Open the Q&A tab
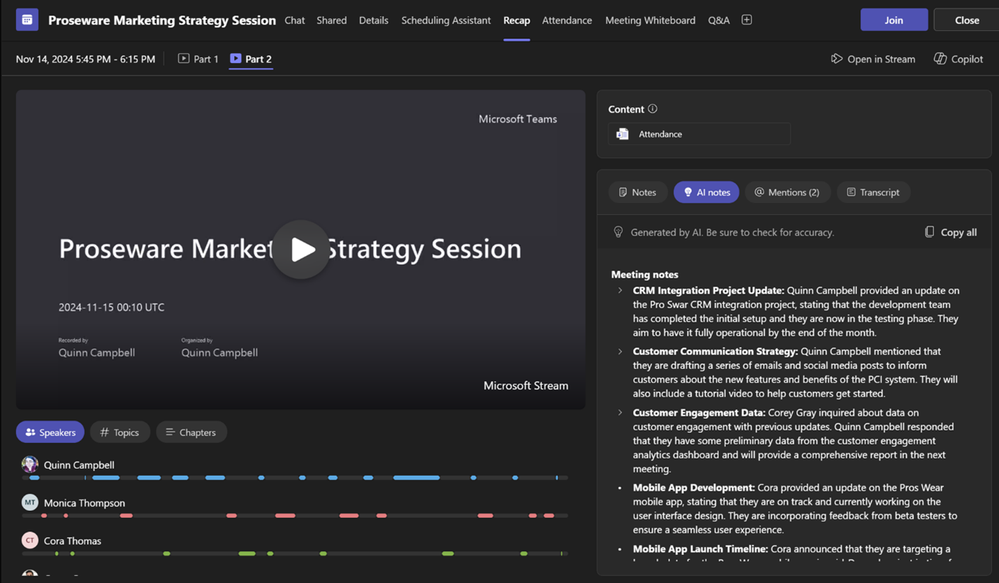999x583 pixels. [x=719, y=20]
